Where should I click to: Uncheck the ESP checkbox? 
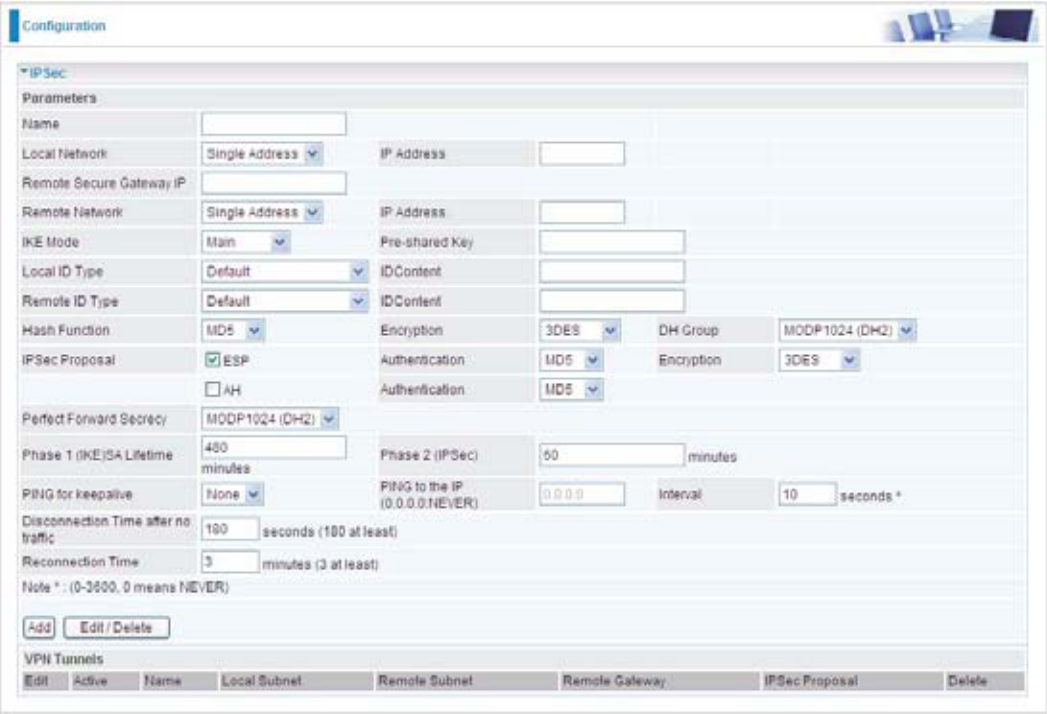pos(212,360)
